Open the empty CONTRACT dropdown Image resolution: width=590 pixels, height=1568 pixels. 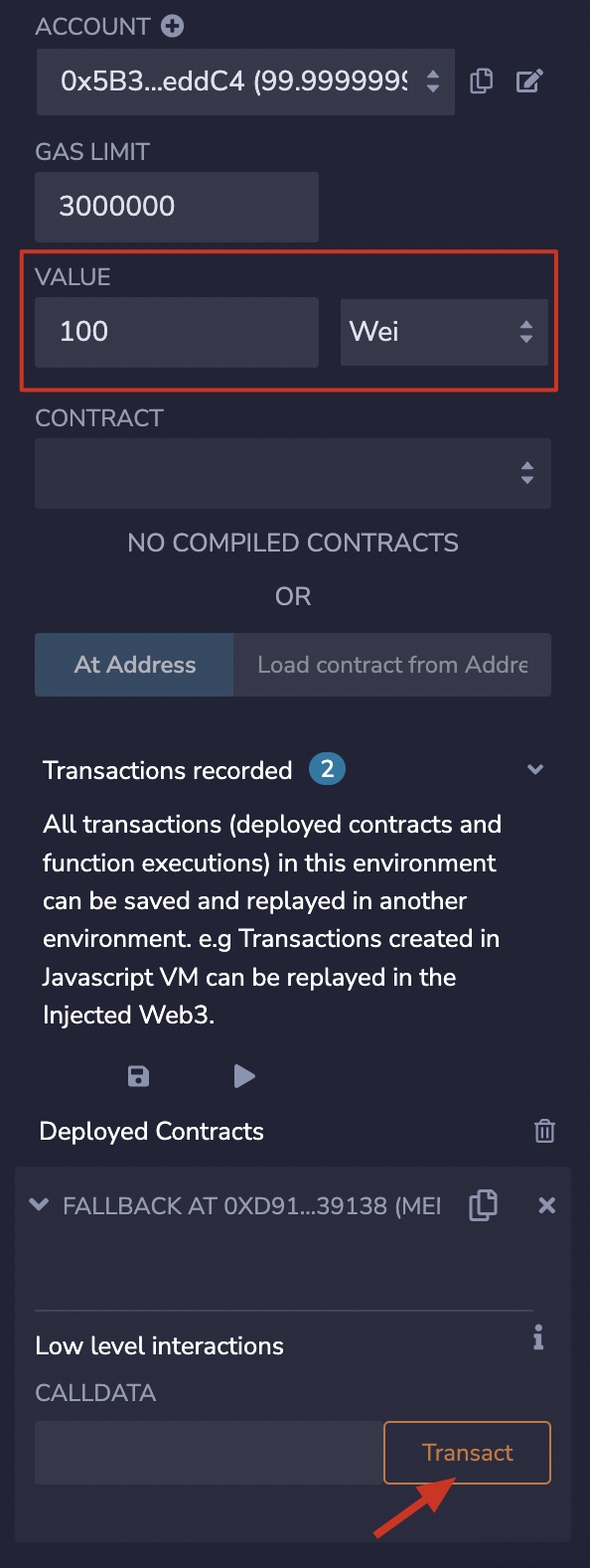pyautogui.click(x=293, y=474)
